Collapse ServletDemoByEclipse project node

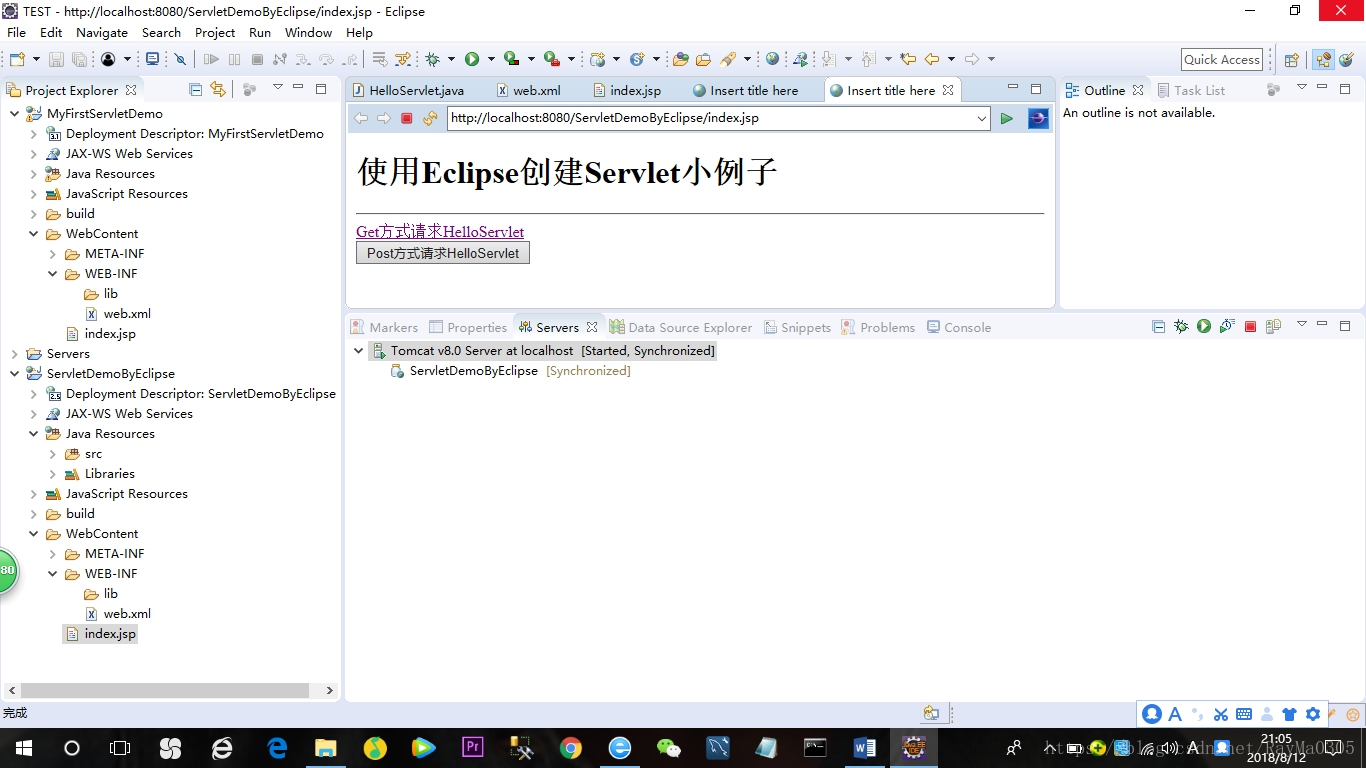pyautogui.click(x=14, y=374)
